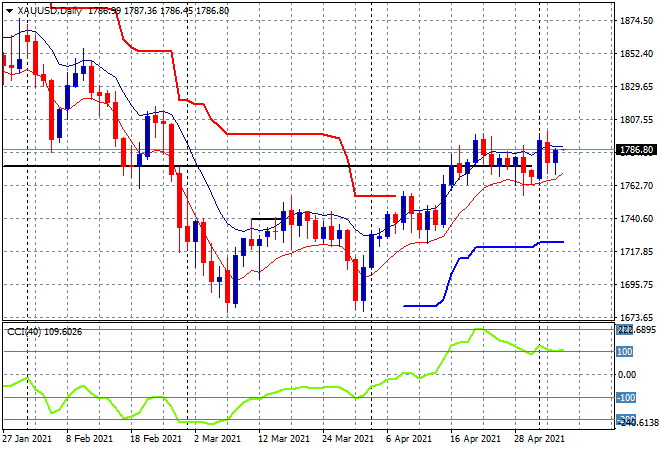The image size is (660, 450).
Task: Click the 1829.65 price axis label
Action: tap(637, 87)
